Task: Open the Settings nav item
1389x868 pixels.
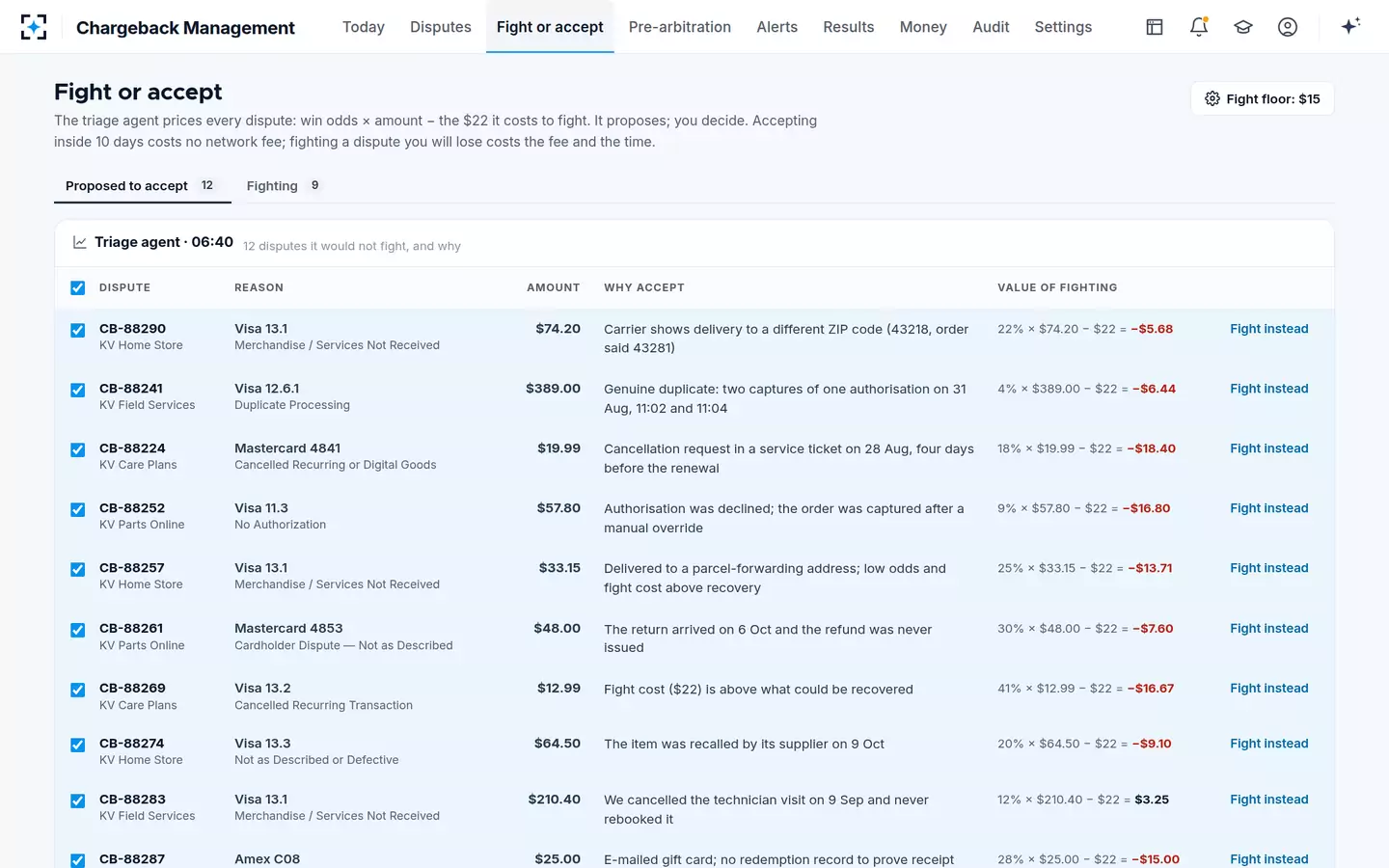Action: coord(1063,27)
